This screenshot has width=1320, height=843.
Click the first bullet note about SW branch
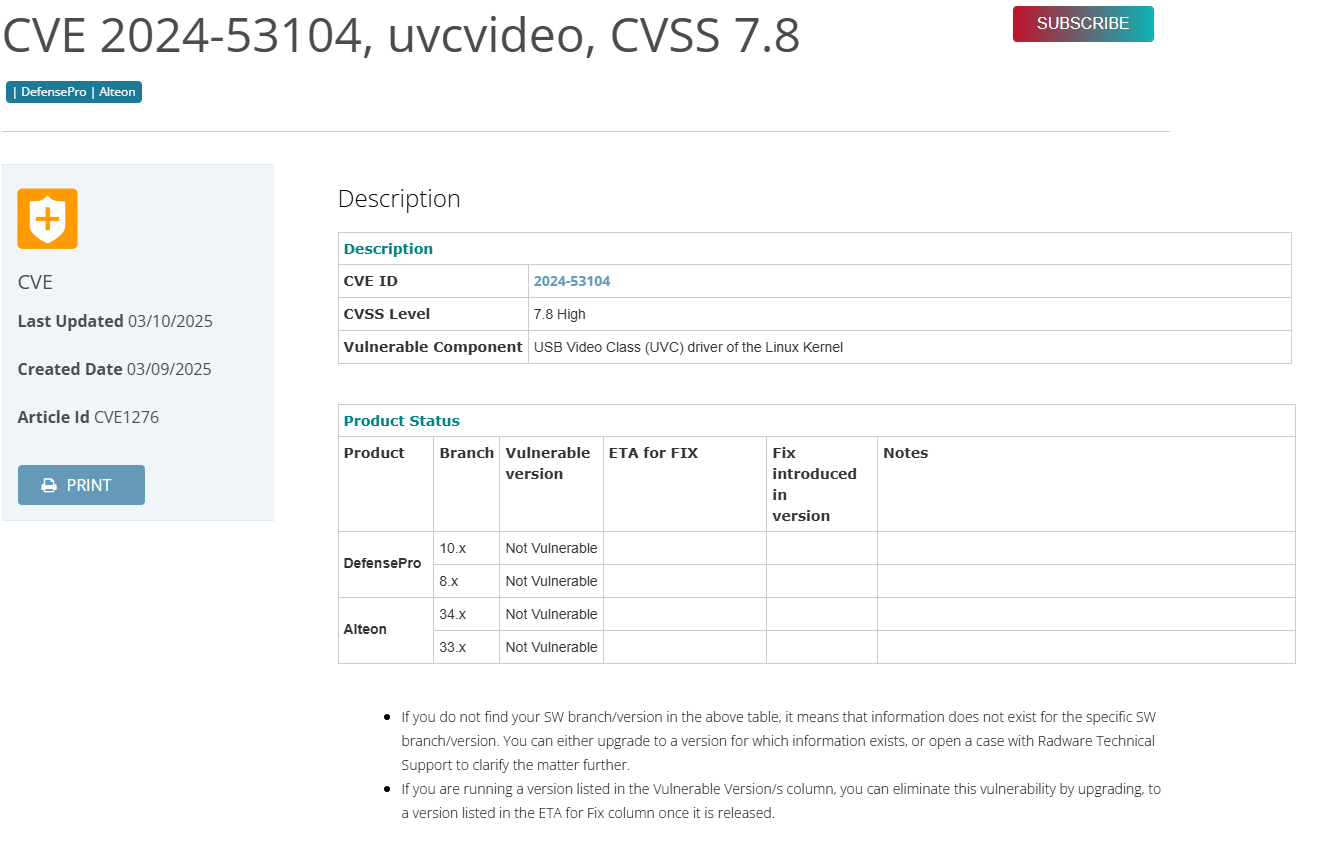(x=778, y=741)
